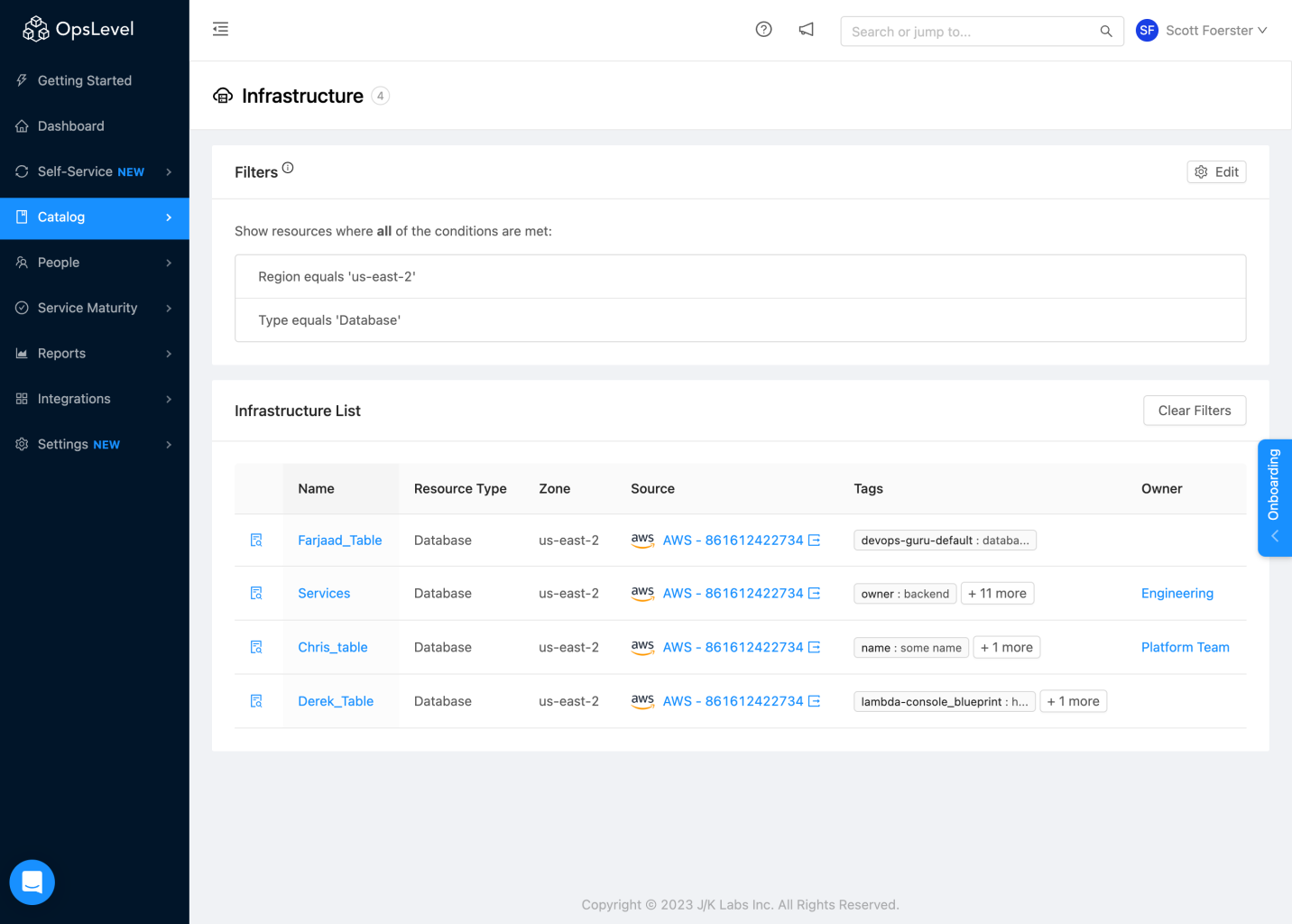Expand the Service Maturity chevron

[169, 308]
